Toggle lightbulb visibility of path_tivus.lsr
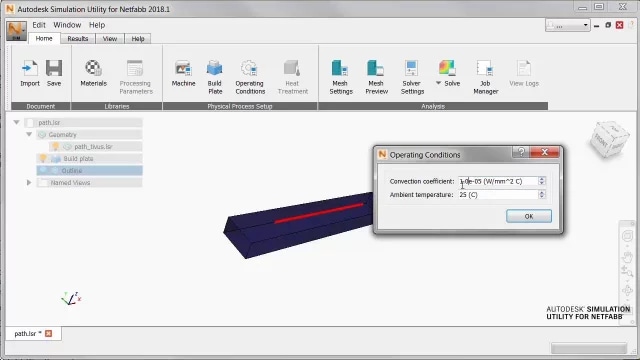 (56, 146)
